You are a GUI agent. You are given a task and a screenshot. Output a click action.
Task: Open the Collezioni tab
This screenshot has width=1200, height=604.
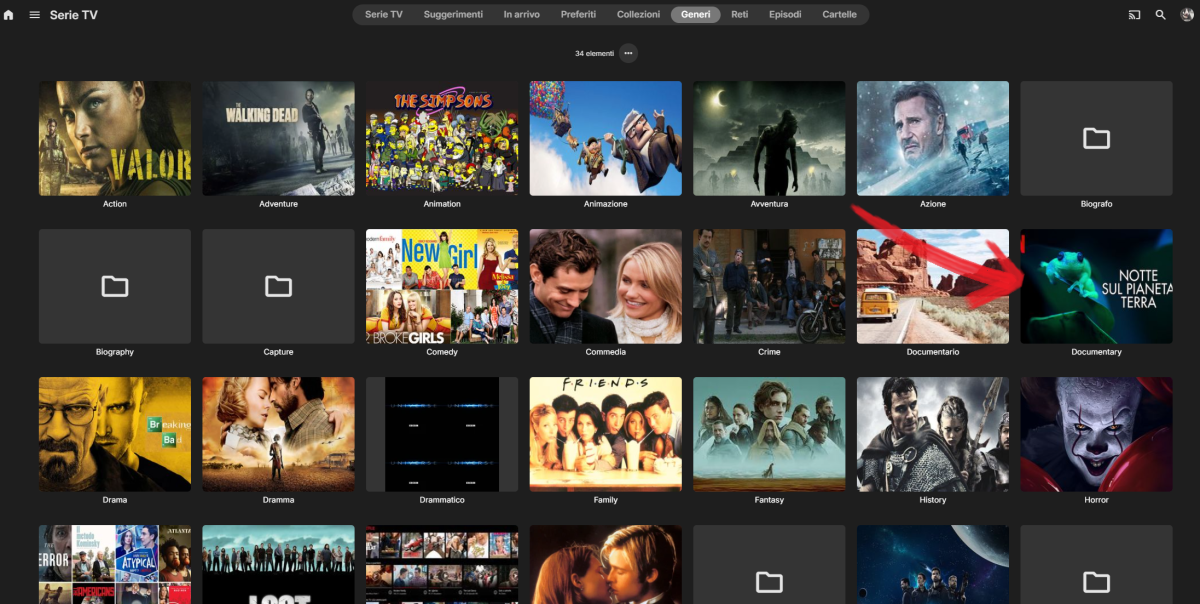click(638, 15)
